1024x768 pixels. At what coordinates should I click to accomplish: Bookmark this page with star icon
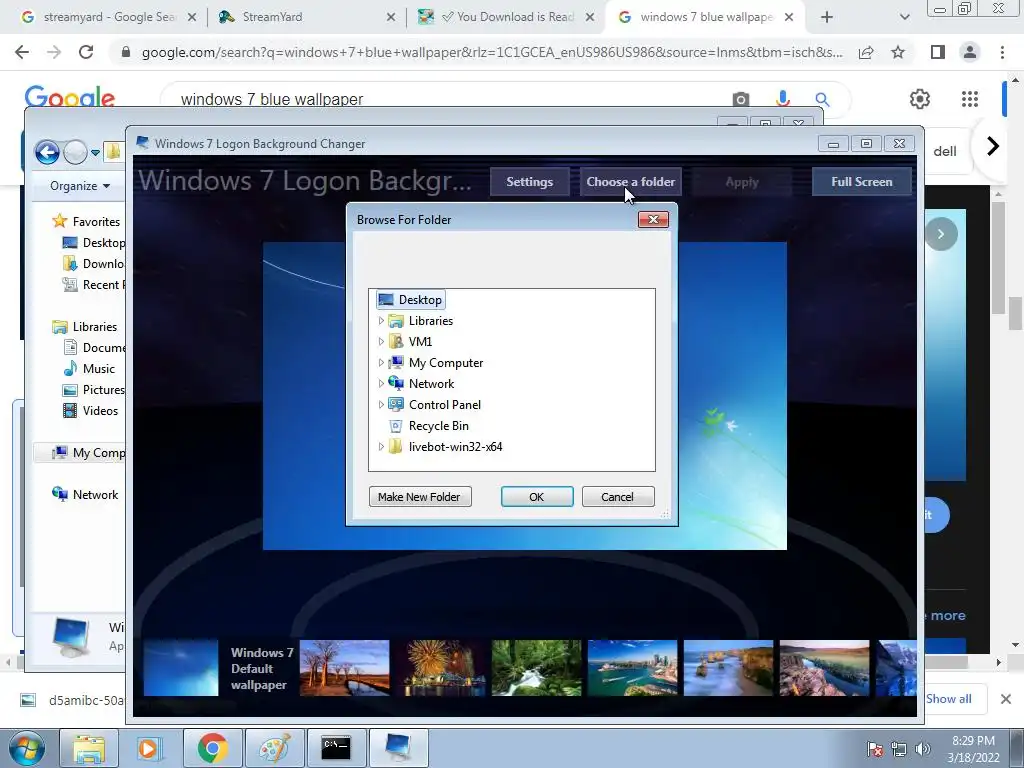click(899, 52)
